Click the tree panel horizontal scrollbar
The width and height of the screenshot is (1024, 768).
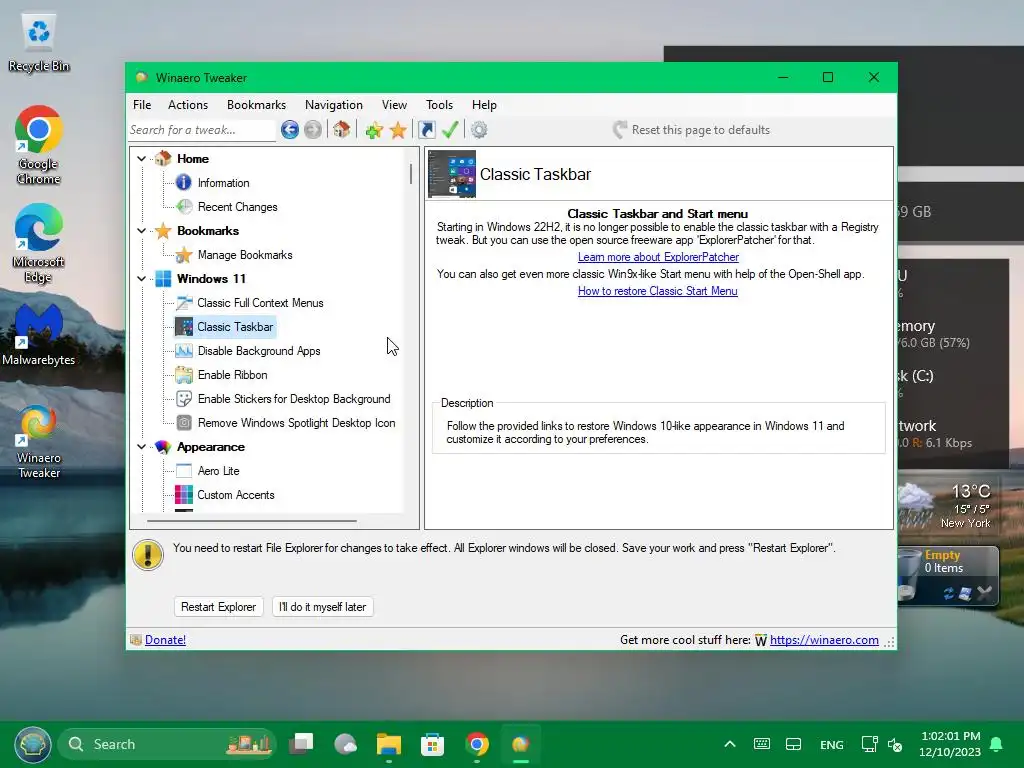[x=252, y=521]
